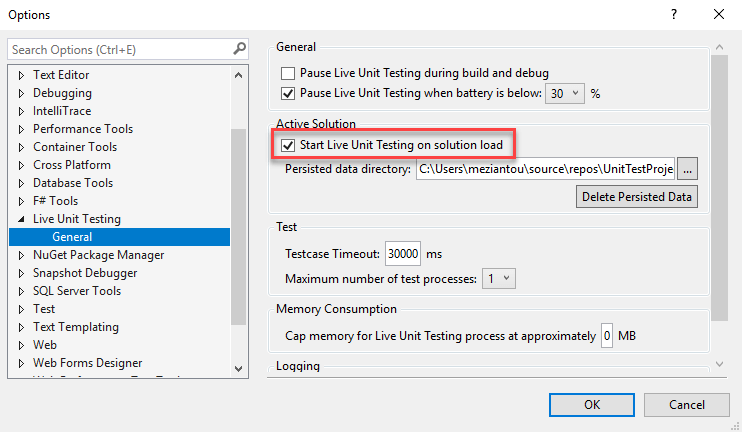
Task: Collapse the Live Unit Testing node
Action: tap(21, 219)
